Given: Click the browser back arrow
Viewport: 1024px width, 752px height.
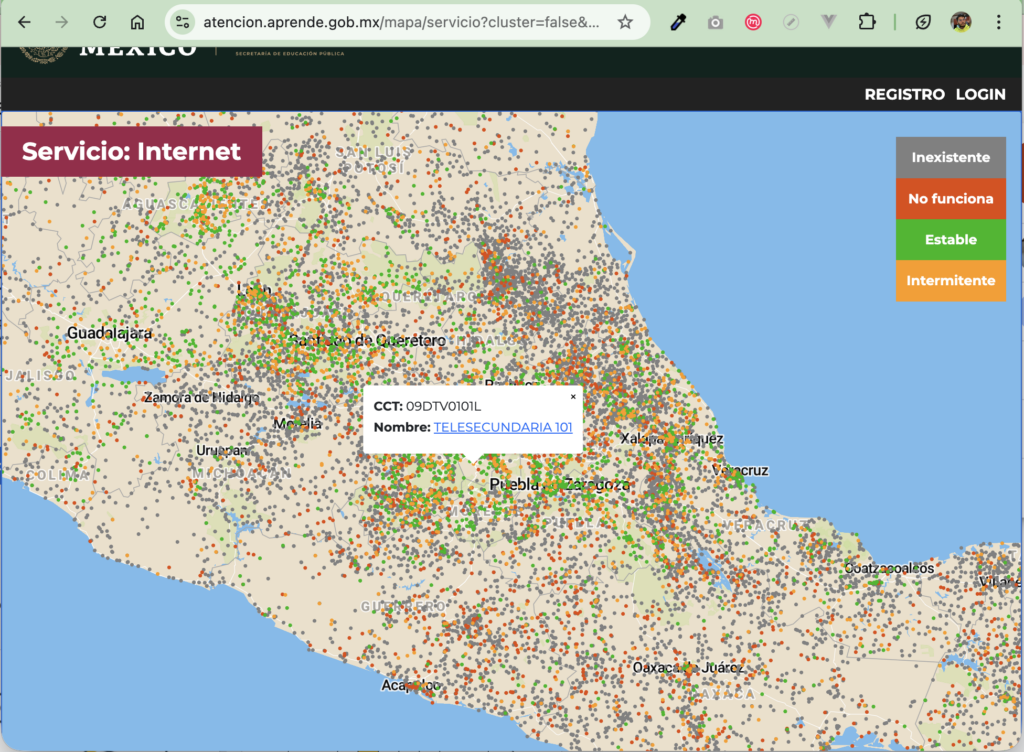Looking at the screenshot, I should click(25, 22).
